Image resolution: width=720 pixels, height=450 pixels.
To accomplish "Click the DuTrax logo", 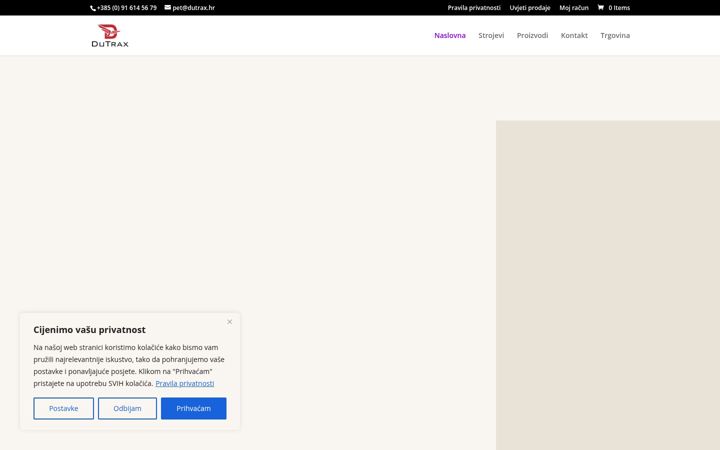I will [x=110, y=35].
